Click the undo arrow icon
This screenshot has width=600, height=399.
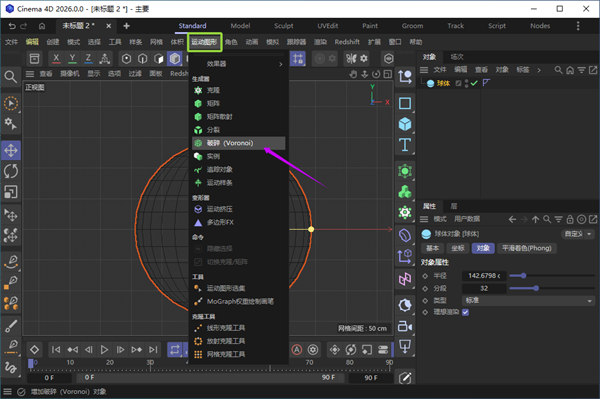tap(12, 26)
